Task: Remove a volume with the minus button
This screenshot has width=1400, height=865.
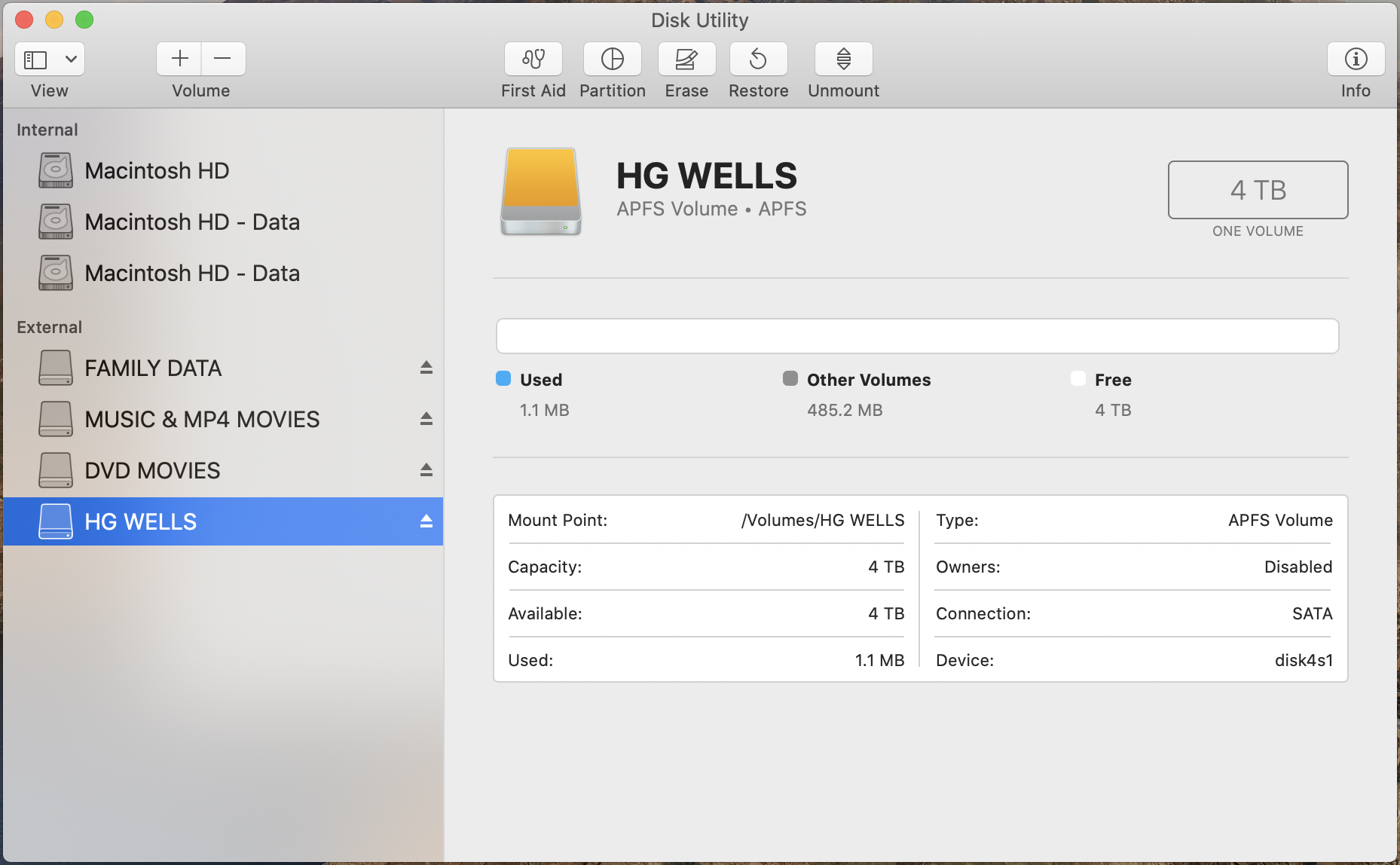Action: [223, 59]
